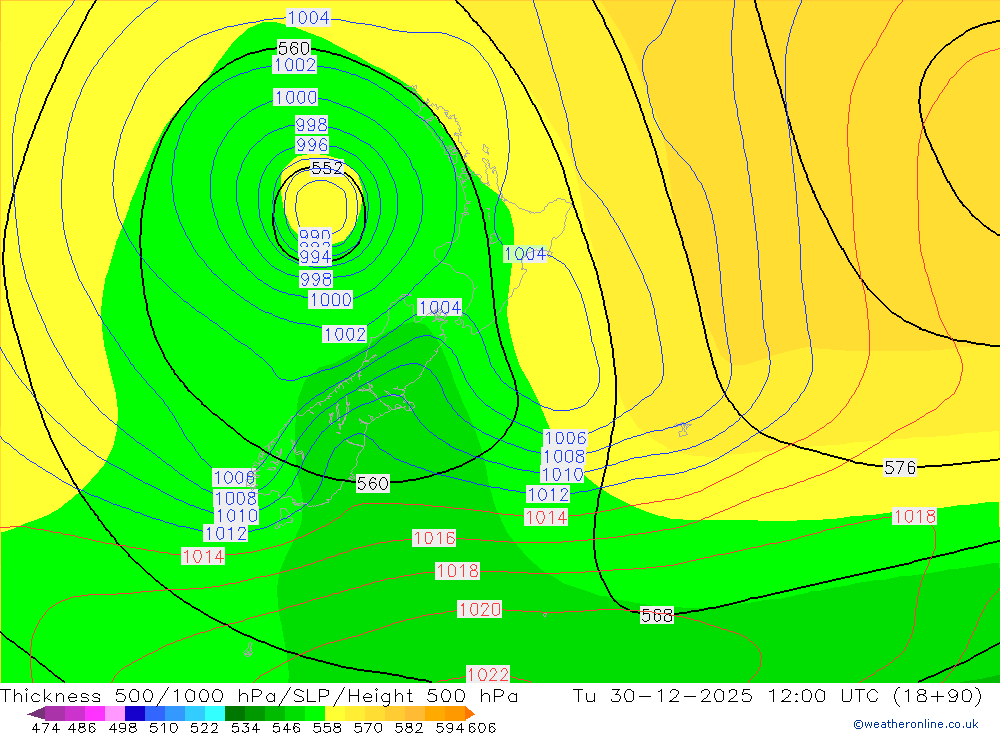Click the legend value 546
The image size is (1000, 733).
(286, 728)
